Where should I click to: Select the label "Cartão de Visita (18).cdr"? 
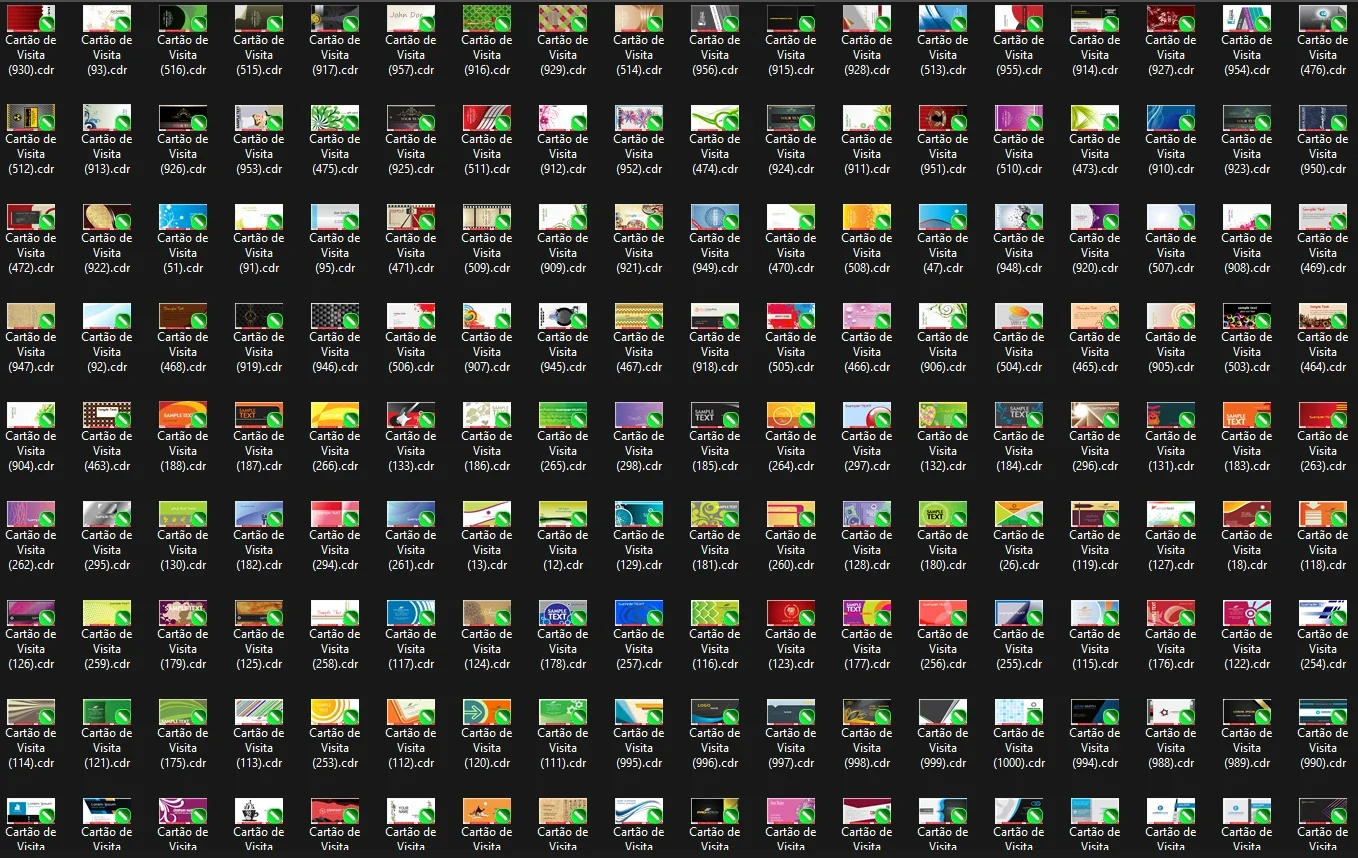pos(1247,550)
